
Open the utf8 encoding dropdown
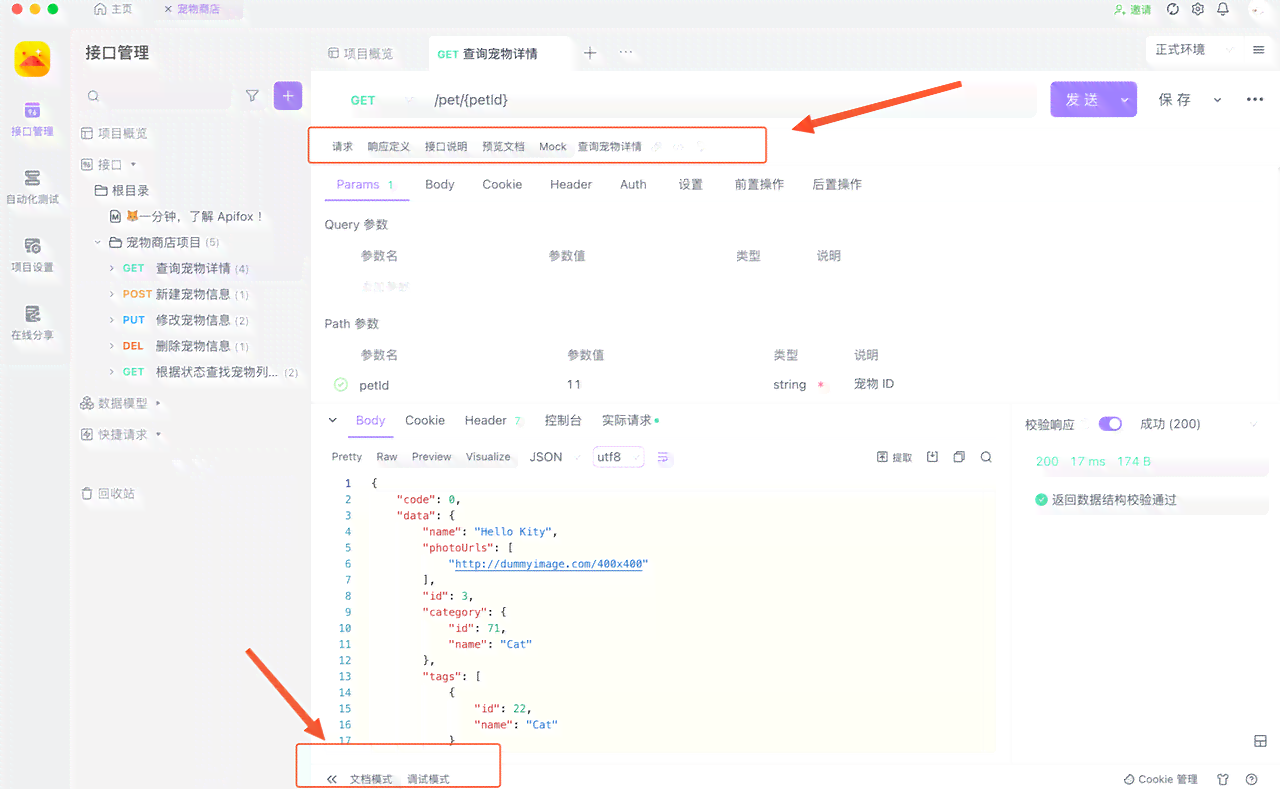[618, 457]
